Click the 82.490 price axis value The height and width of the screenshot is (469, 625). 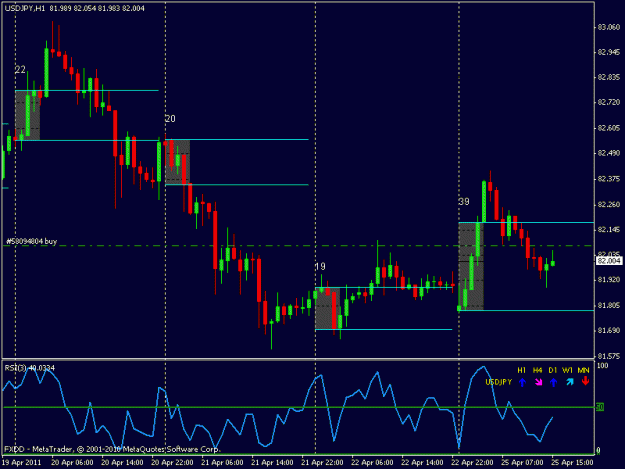609,153
